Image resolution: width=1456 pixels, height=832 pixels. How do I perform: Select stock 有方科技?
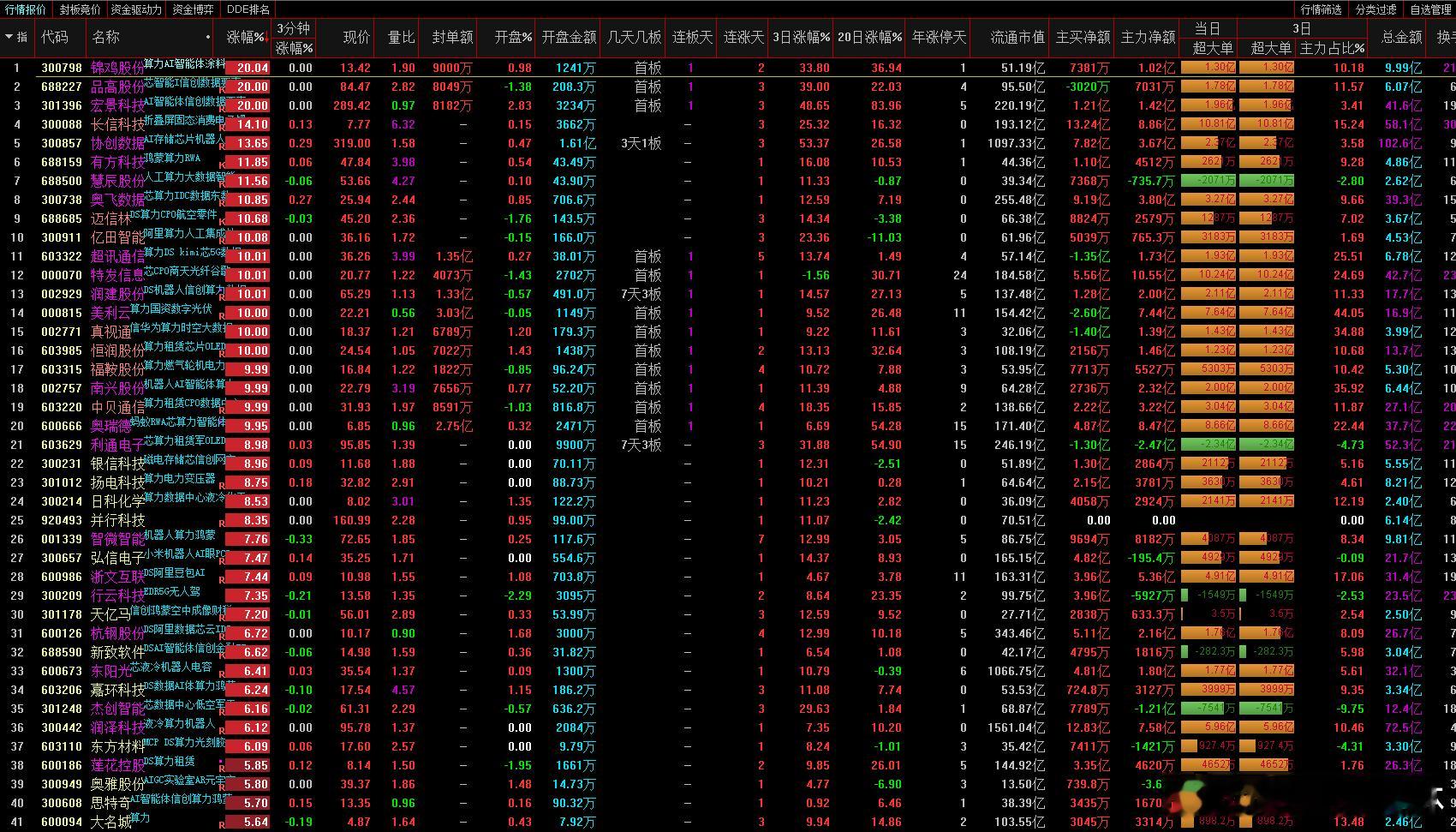117,162
